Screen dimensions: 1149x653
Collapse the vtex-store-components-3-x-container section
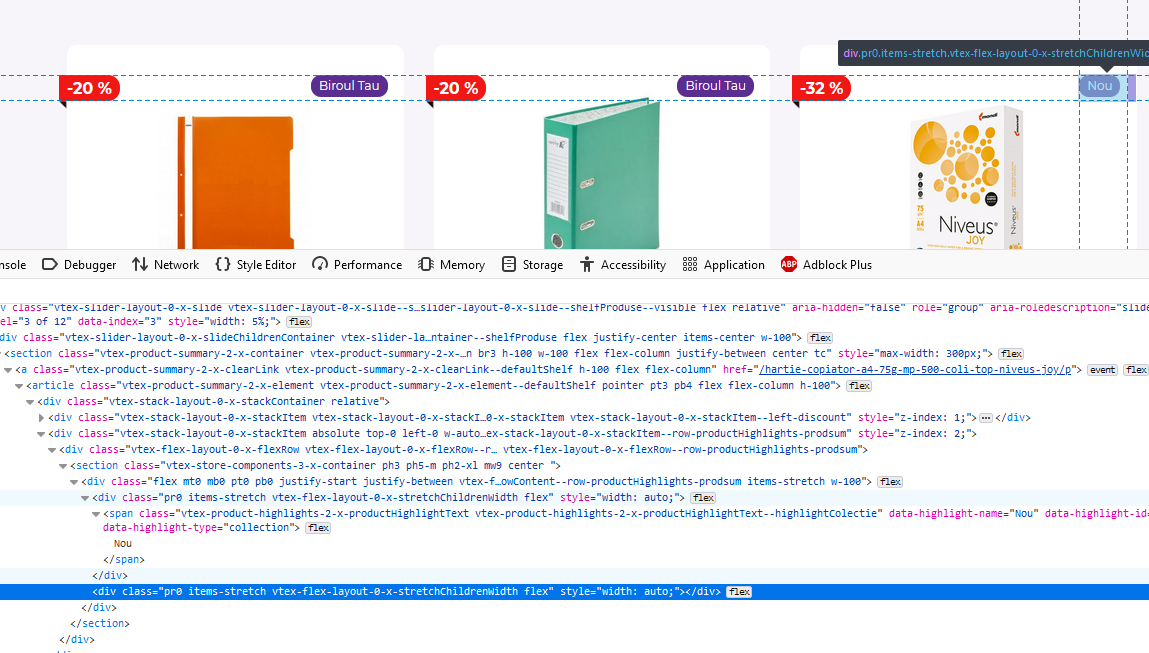[x=62, y=465]
